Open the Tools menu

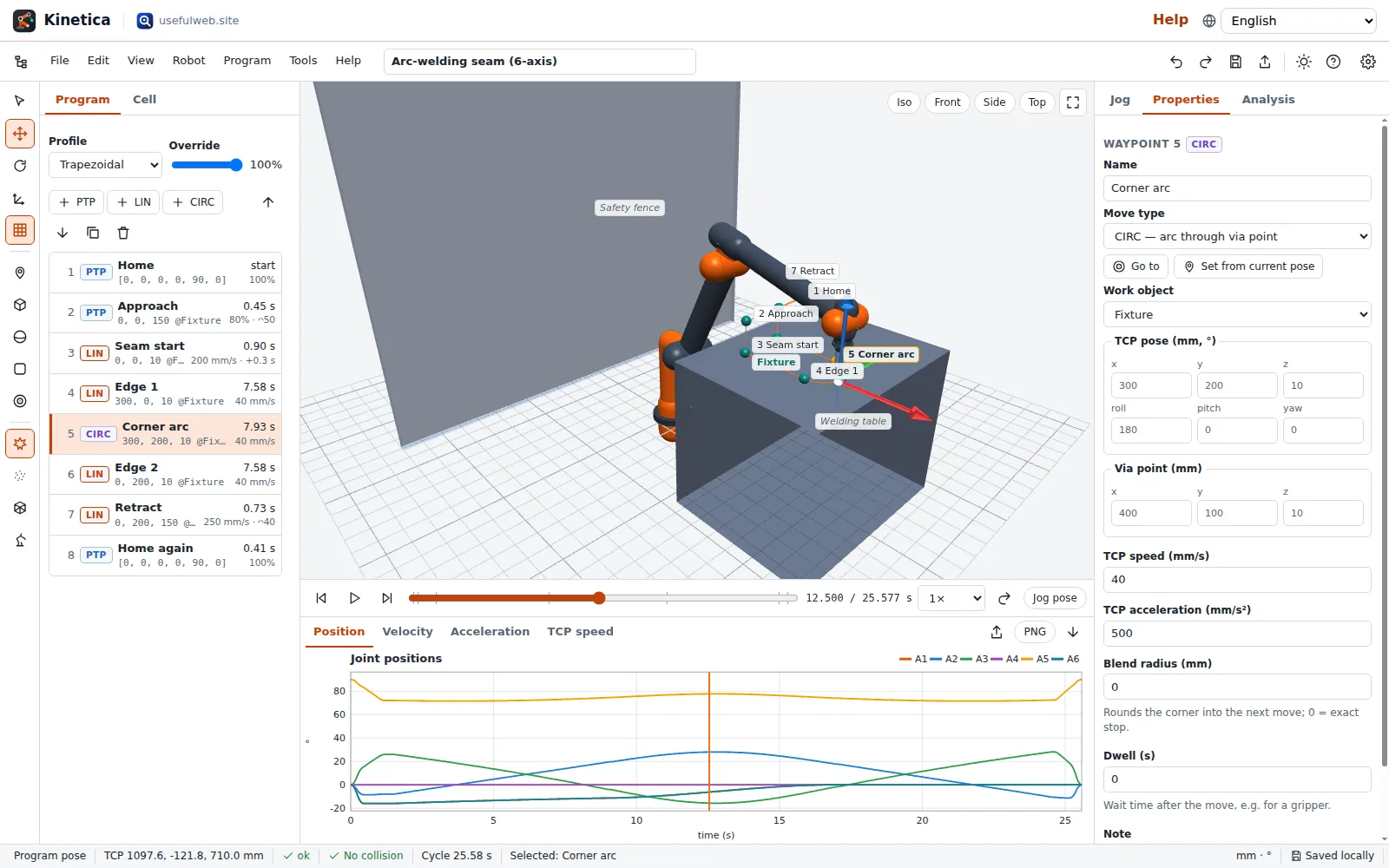pos(303,61)
